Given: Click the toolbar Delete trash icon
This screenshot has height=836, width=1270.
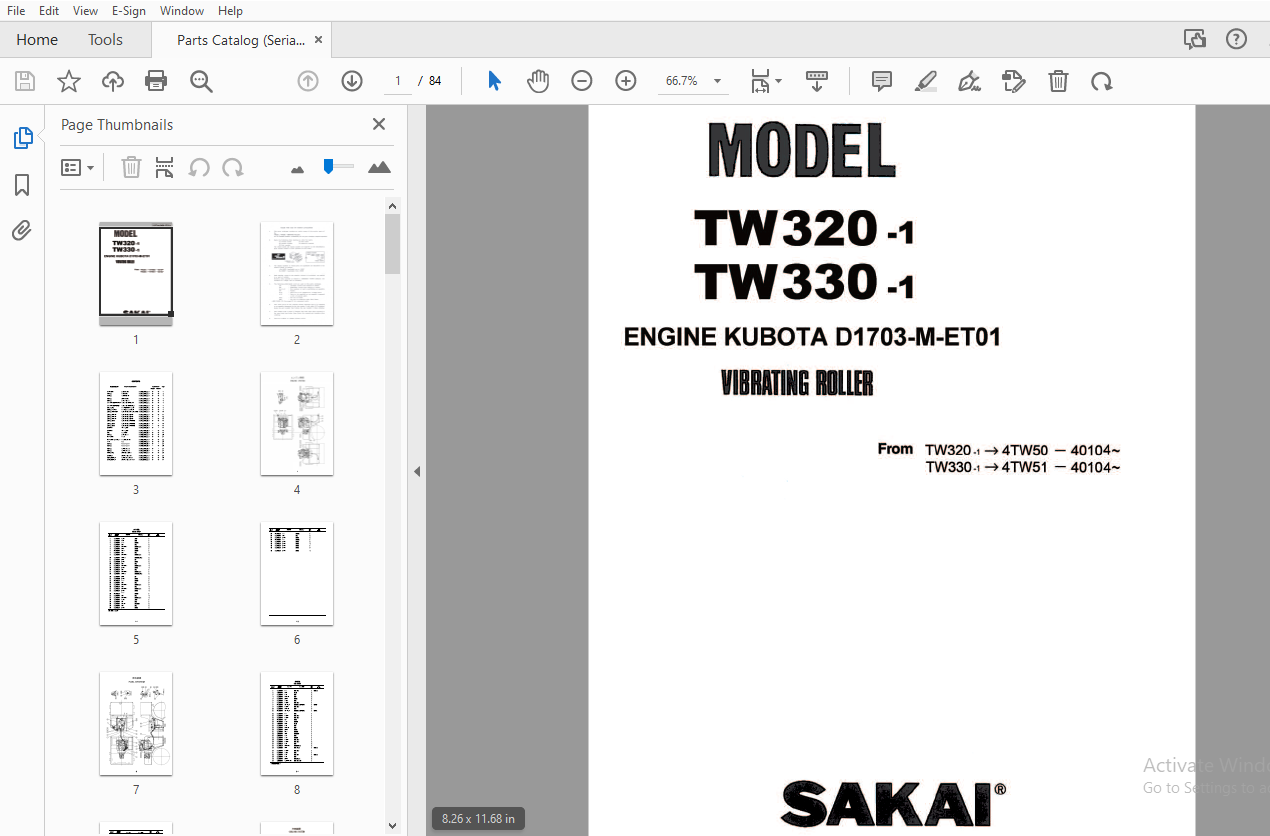Looking at the screenshot, I should pos(1058,81).
